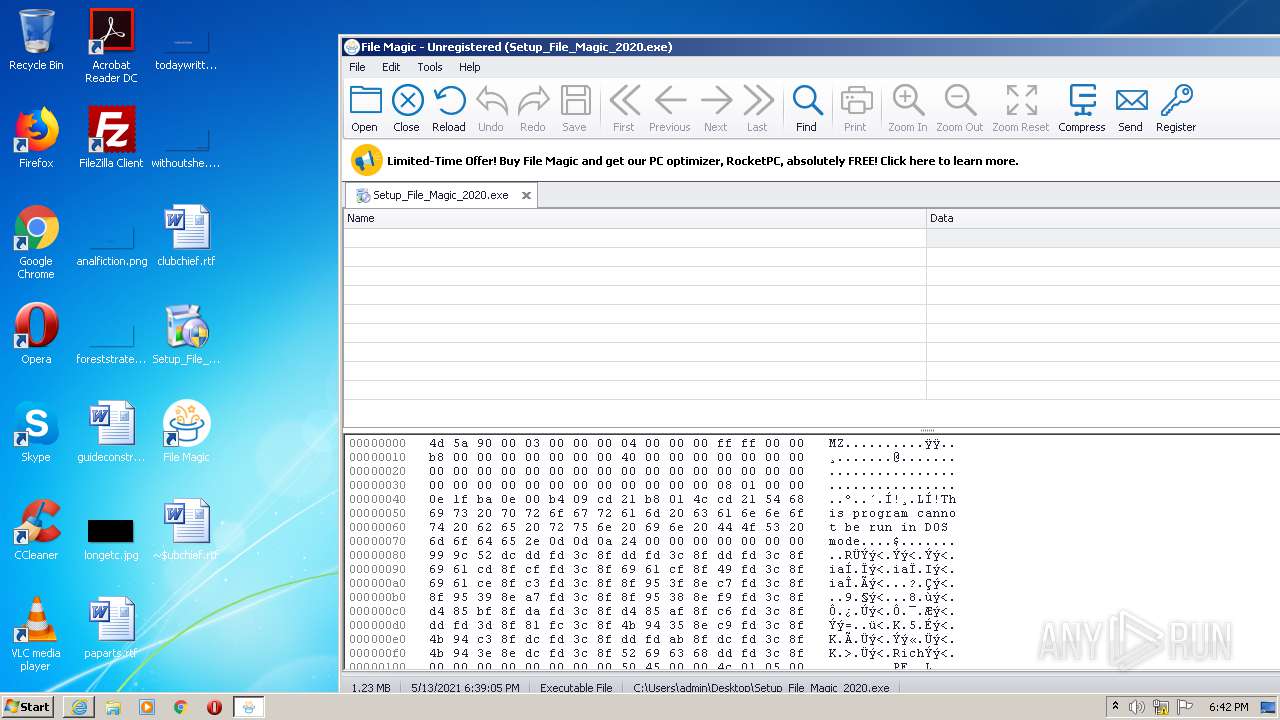Screen dimensions: 1280x720
Task: Click the VLC media player desktop icon
Action: [x=36, y=634]
